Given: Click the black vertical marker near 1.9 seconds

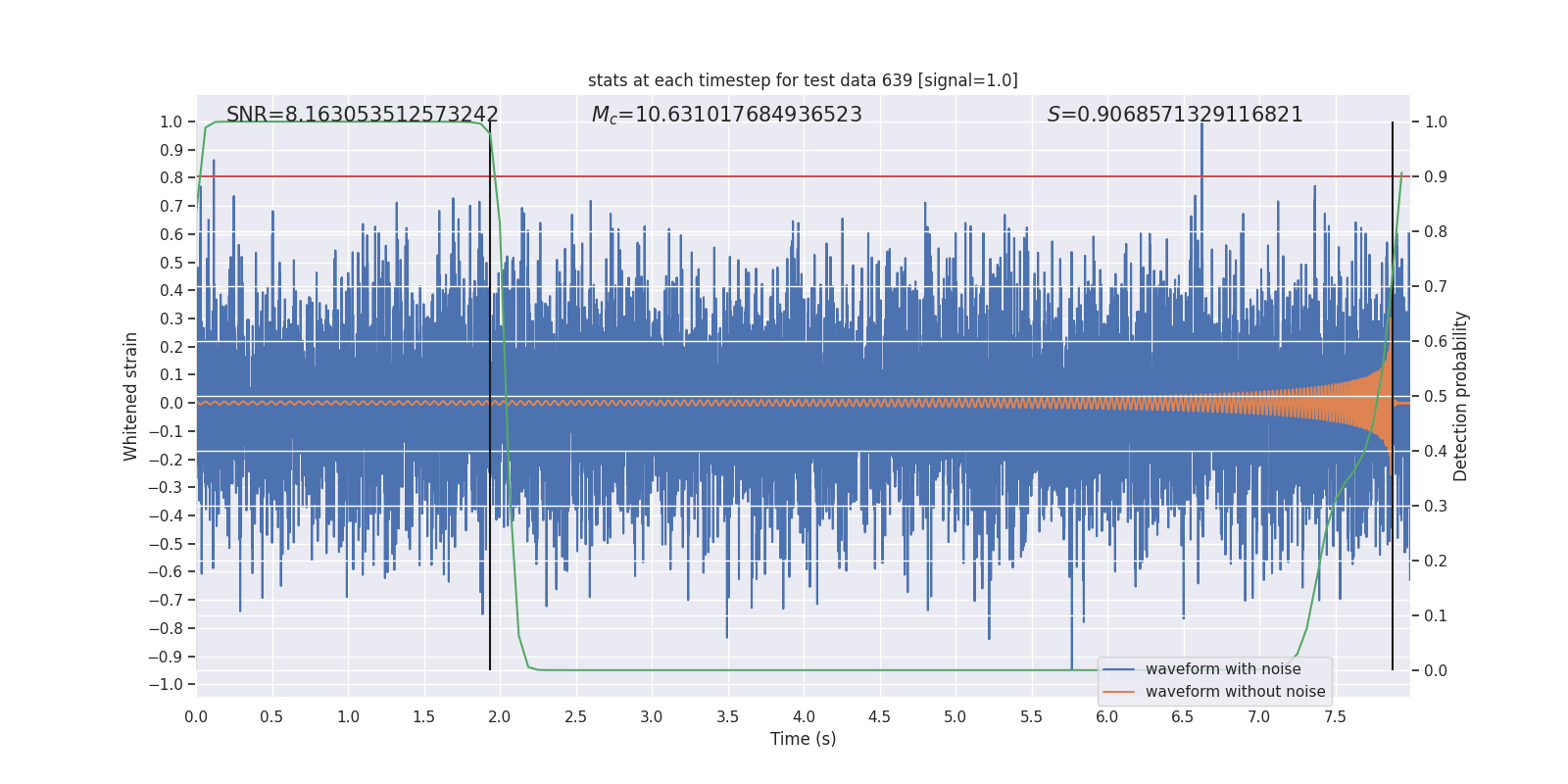Looking at the screenshot, I should pyautogui.click(x=490, y=396).
